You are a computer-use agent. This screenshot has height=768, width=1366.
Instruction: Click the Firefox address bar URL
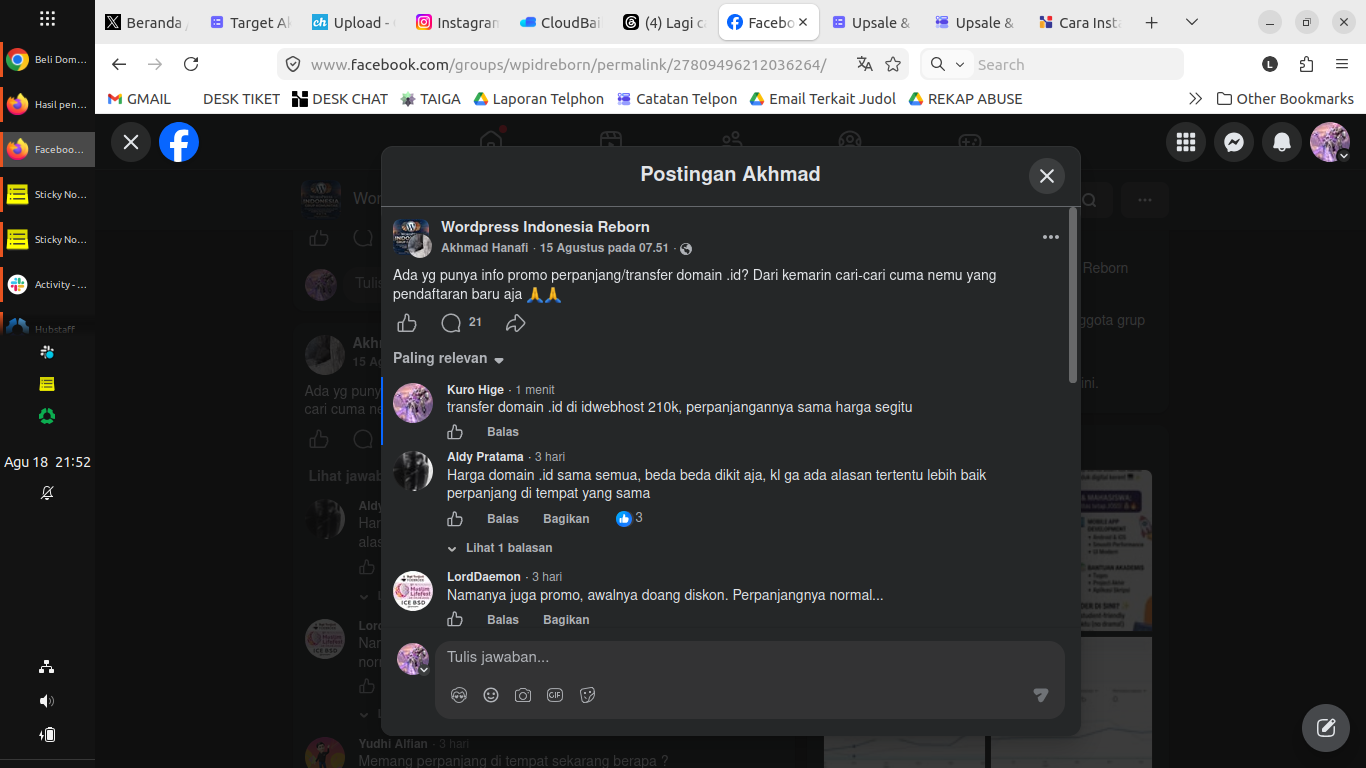tap(568, 65)
